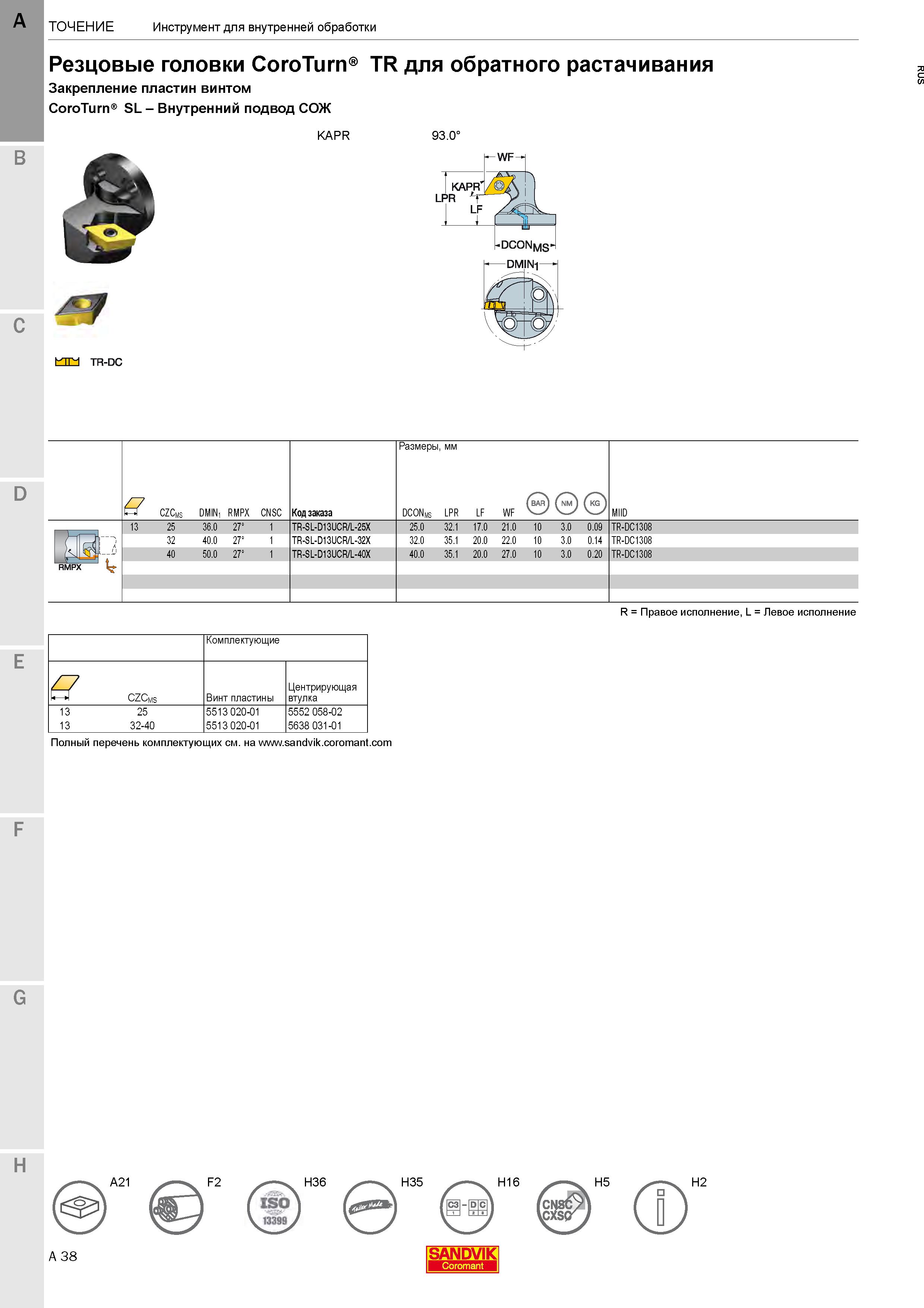Click the Центрирующая втулка column header
Viewport: 924px width, 1308px height.
pyautogui.click(x=322, y=692)
